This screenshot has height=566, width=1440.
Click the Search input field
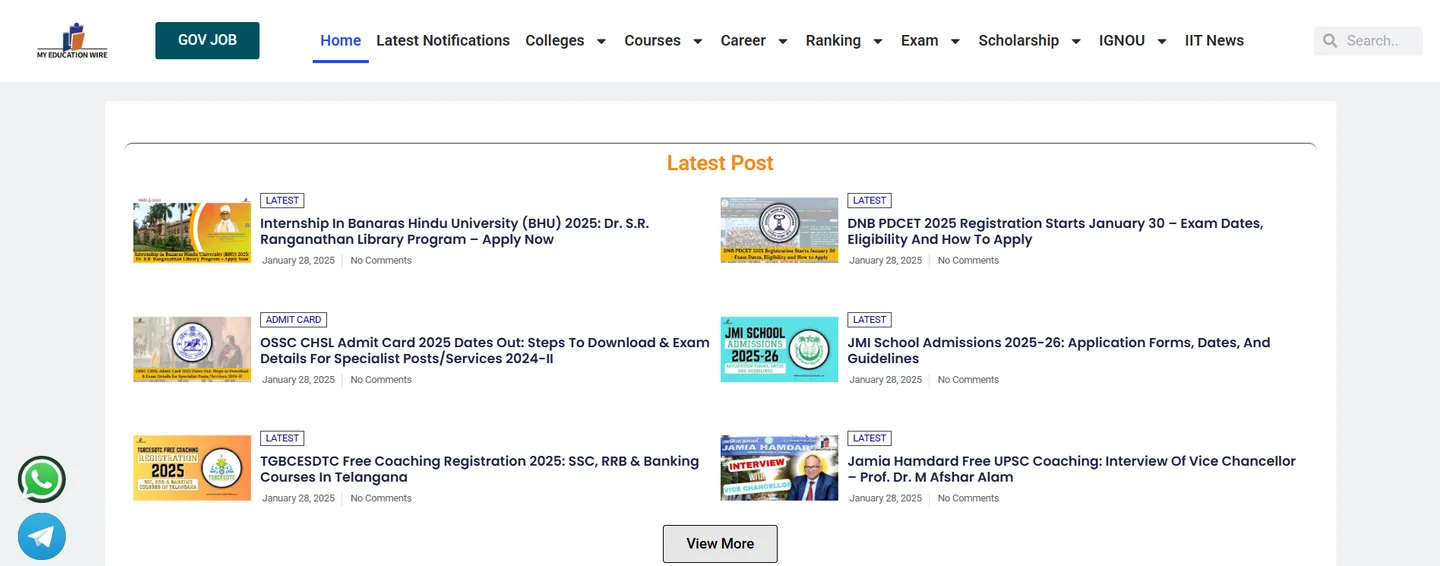tap(1380, 41)
